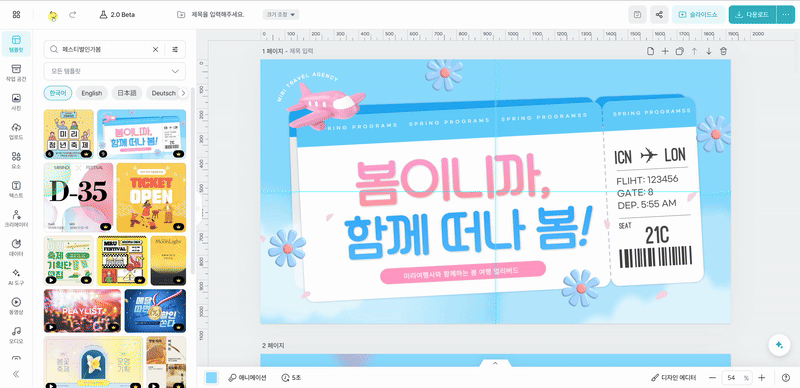Open the page background color swatch
This screenshot has width=800, height=388.
[x=211, y=378]
